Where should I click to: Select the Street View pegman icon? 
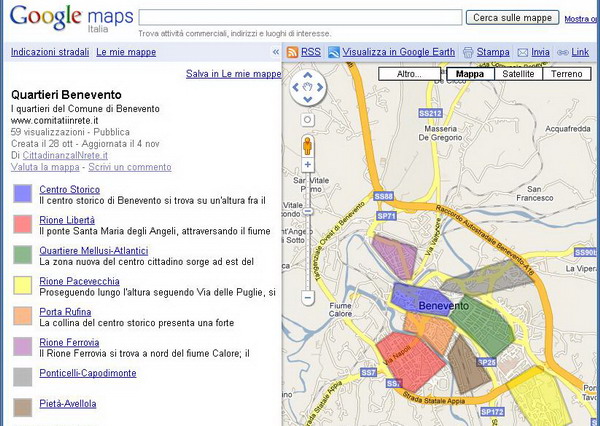tap(307, 145)
